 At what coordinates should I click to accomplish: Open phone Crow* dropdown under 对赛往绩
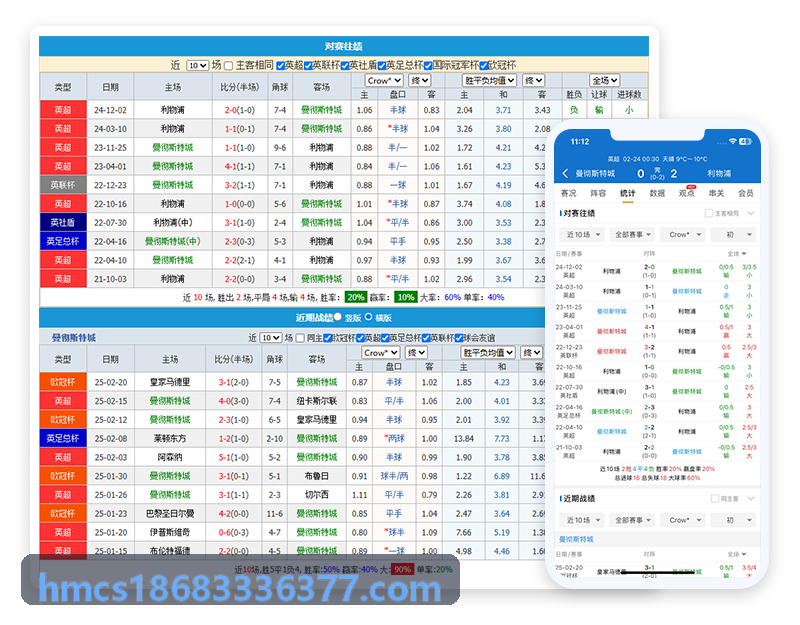pos(684,235)
